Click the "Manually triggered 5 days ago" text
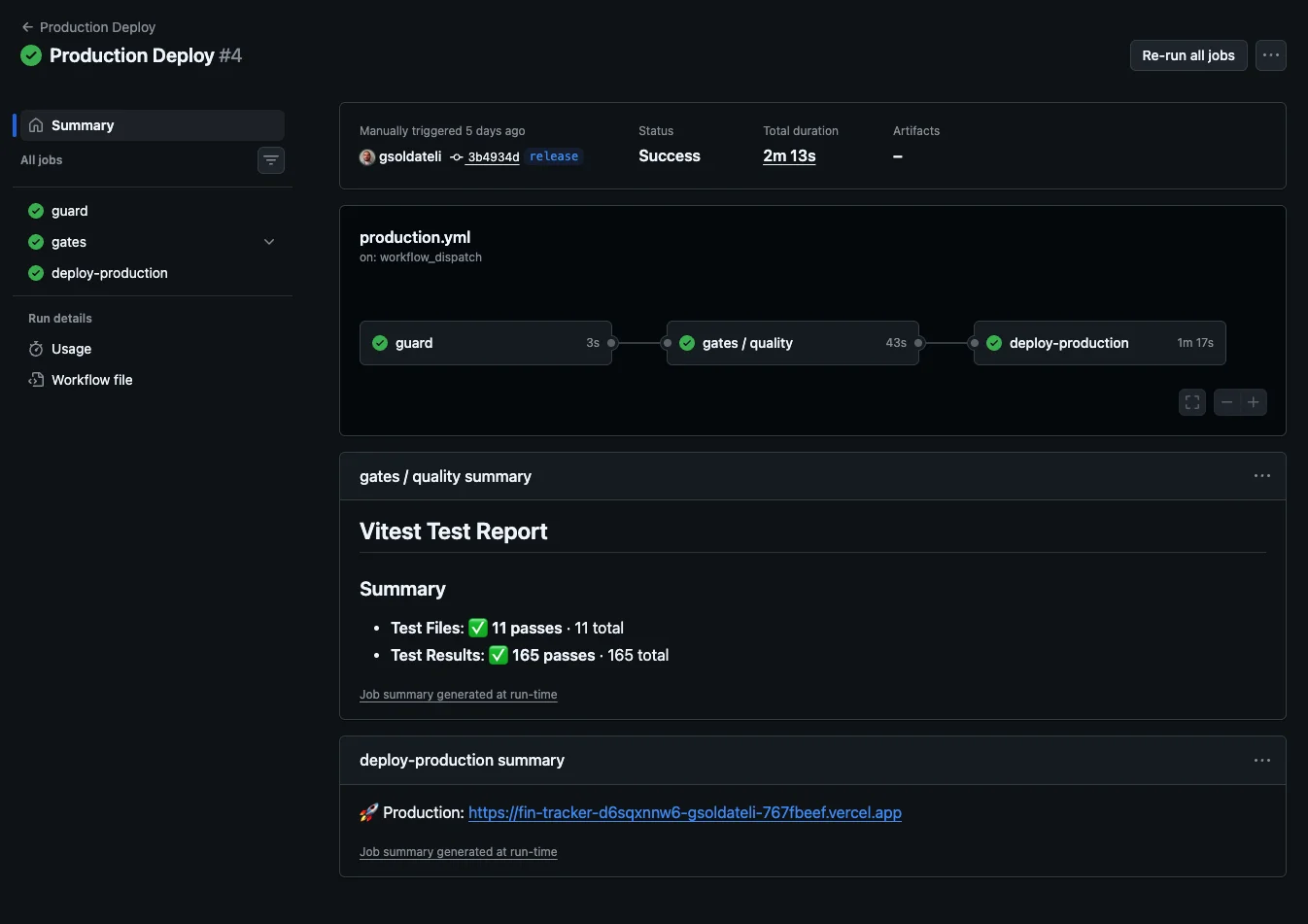The height and width of the screenshot is (924, 1308). (442, 131)
